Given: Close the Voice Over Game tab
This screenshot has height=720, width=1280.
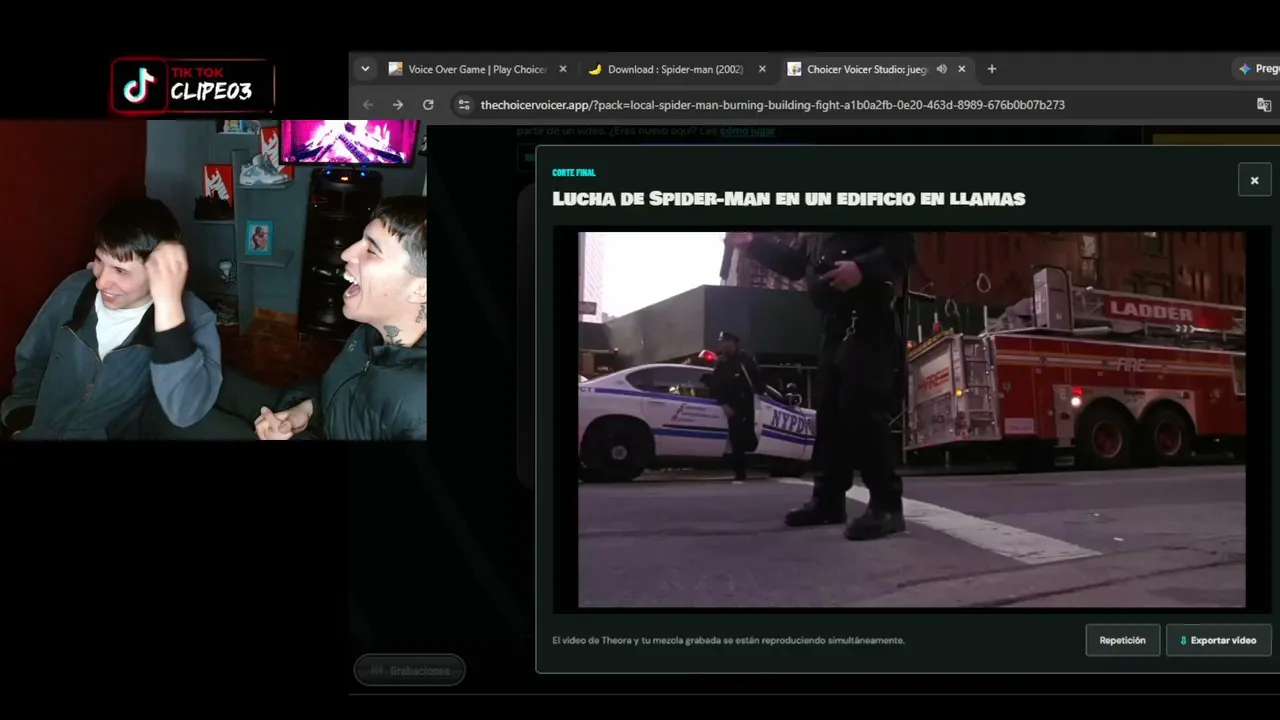Looking at the screenshot, I should click(562, 69).
